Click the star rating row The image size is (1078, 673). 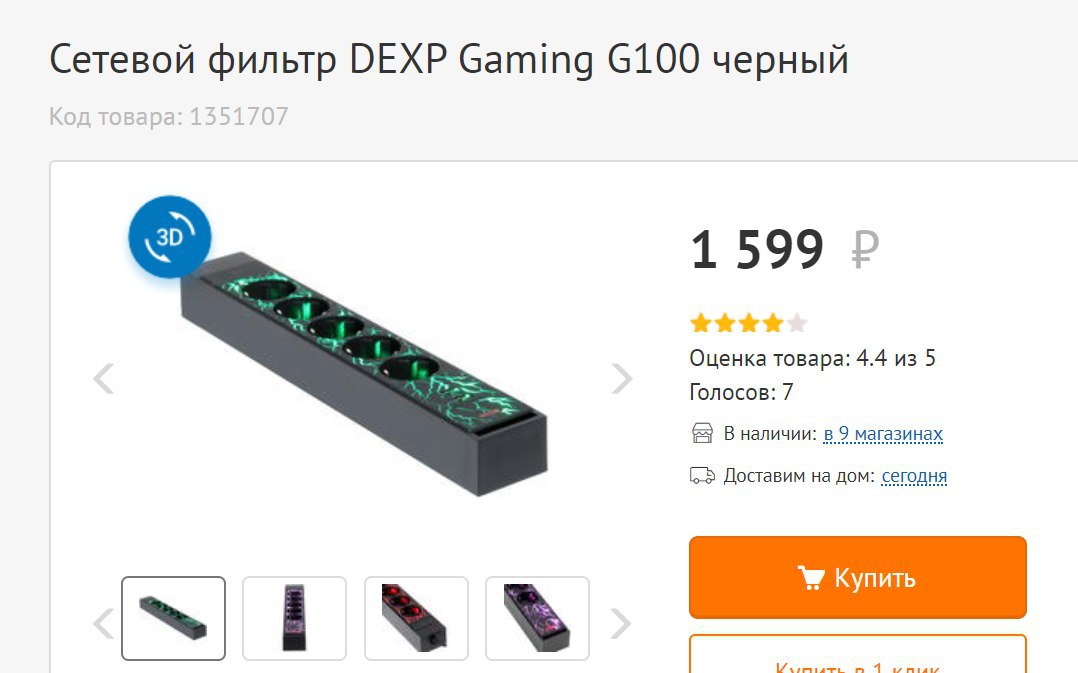(748, 322)
